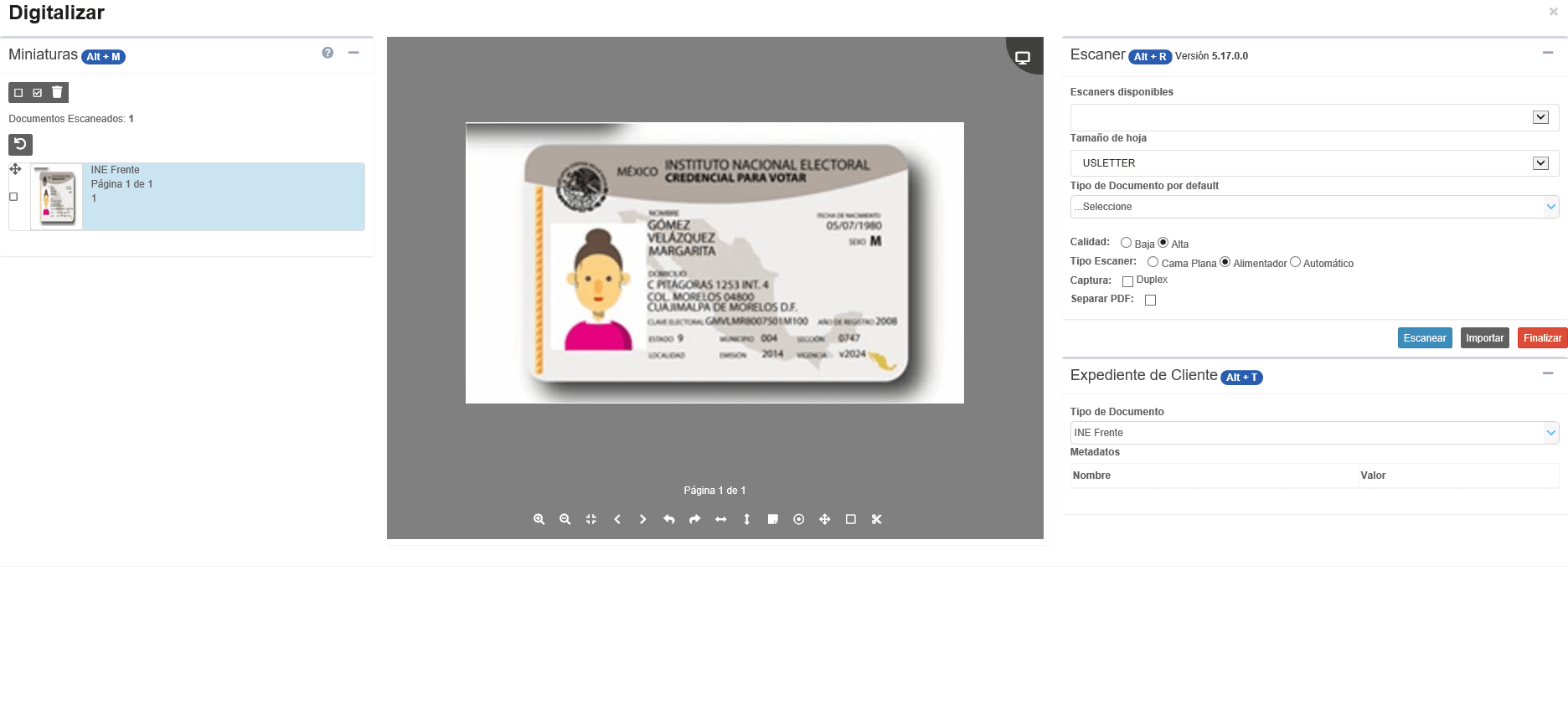
Task: Rotate document left with undo arrow
Action: pyautogui.click(x=668, y=519)
